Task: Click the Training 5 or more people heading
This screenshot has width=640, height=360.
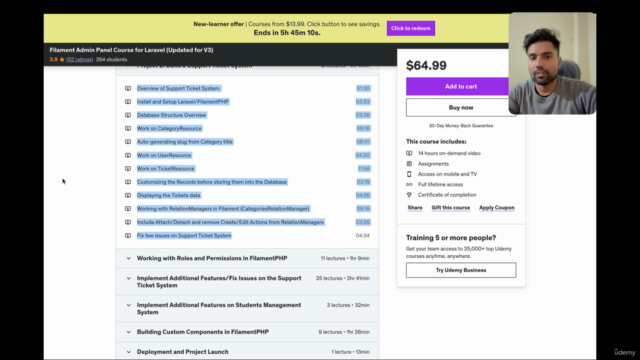Action: point(451,238)
